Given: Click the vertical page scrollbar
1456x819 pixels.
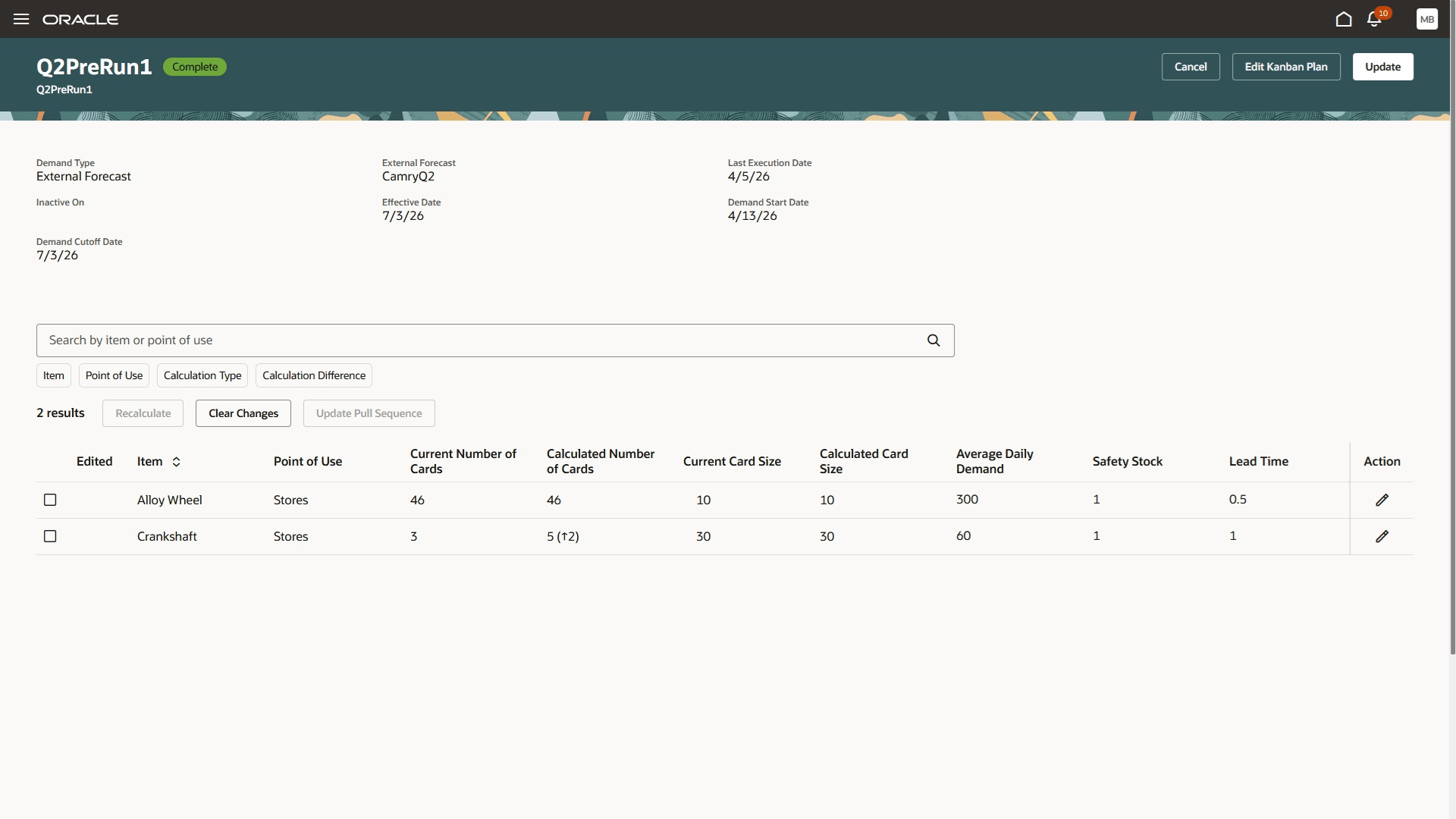Looking at the screenshot, I should pos(1452,326).
